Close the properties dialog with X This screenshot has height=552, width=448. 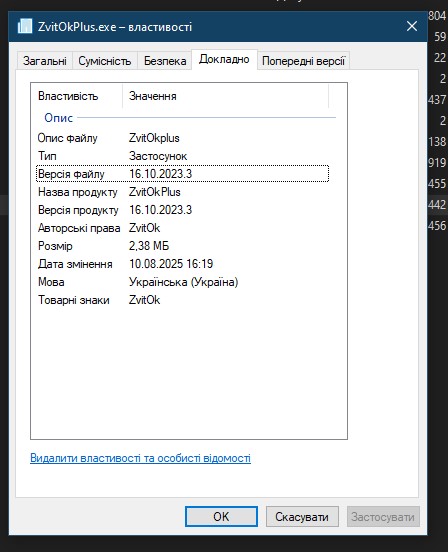pos(412,26)
